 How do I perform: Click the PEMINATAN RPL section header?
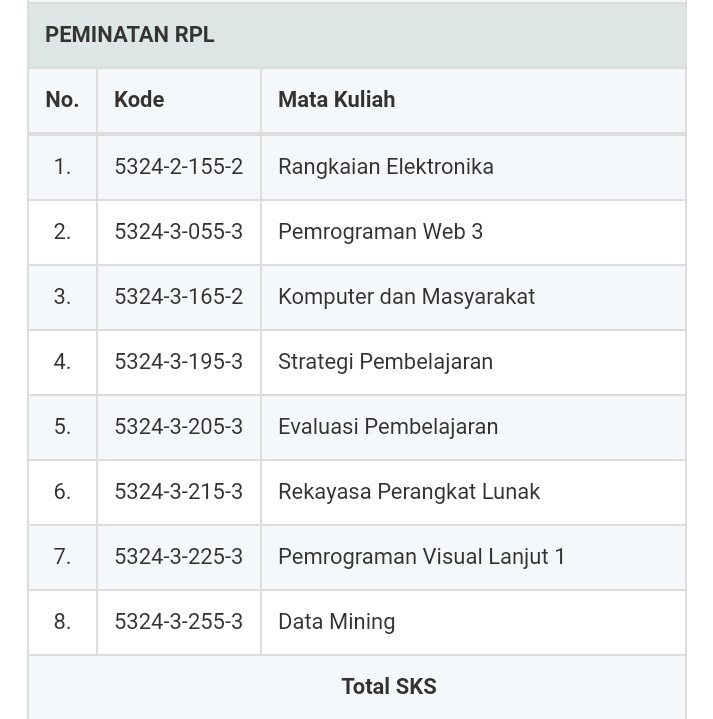(130, 35)
